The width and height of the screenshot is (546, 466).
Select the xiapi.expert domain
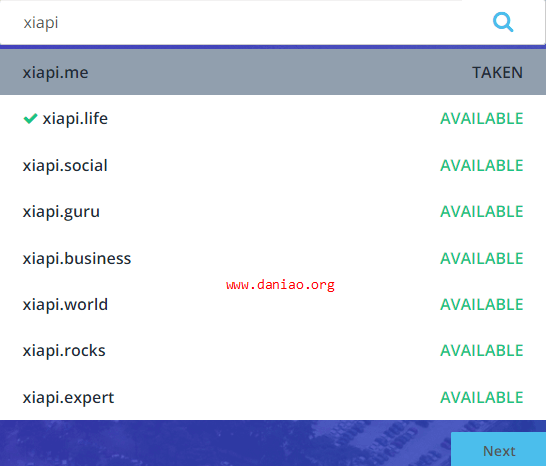(x=273, y=397)
